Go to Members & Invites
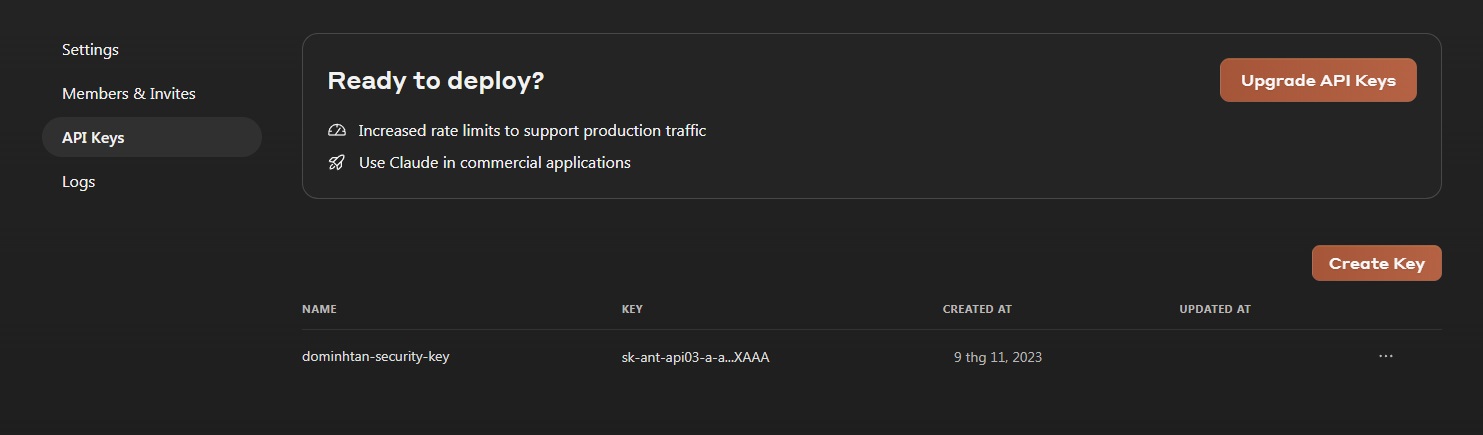Image resolution: width=1483 pixels, height=435 pixels. tap(129, 94)
